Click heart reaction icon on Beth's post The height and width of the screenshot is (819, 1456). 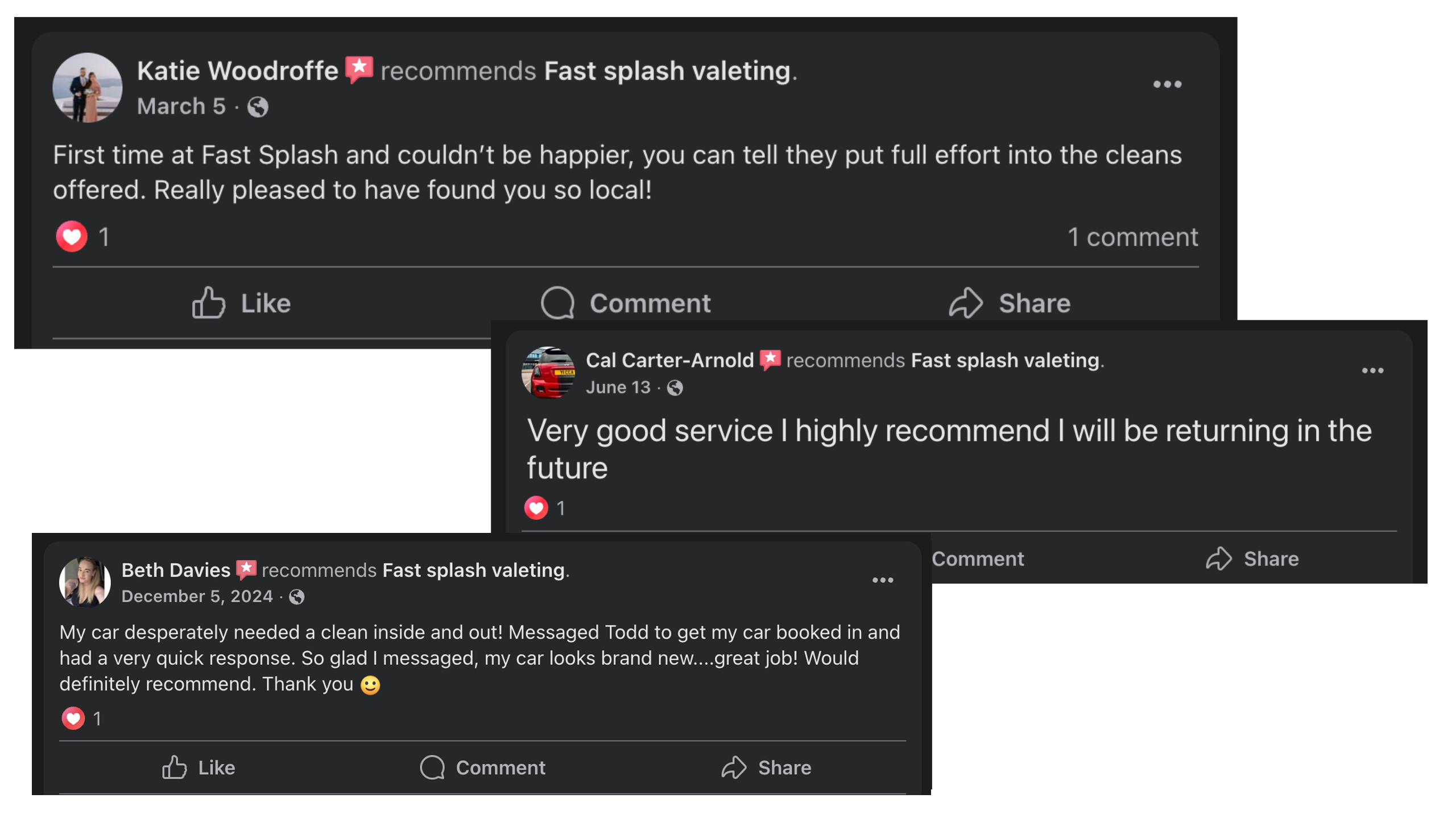73,718
